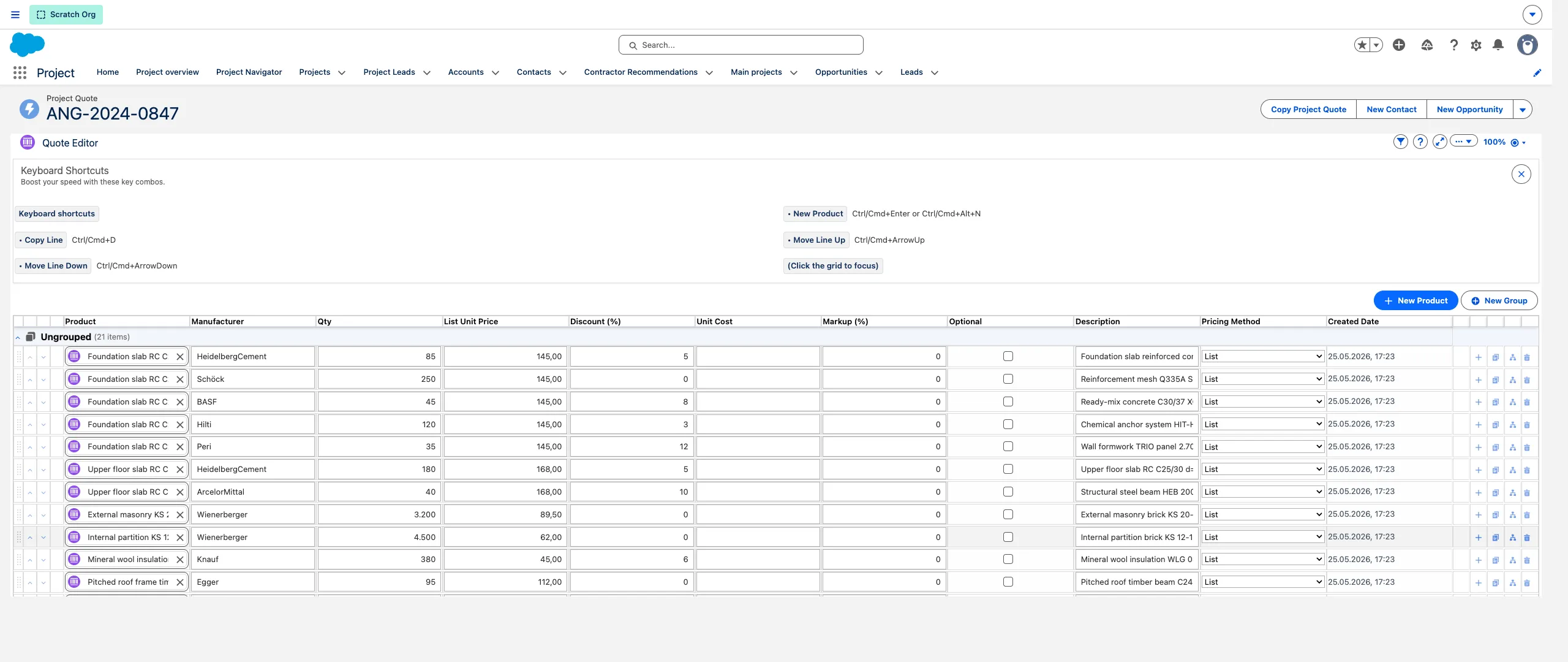Delete the Egger Pitched roof row
This screenshot has width=1568, height=662.
(1526, 583)
